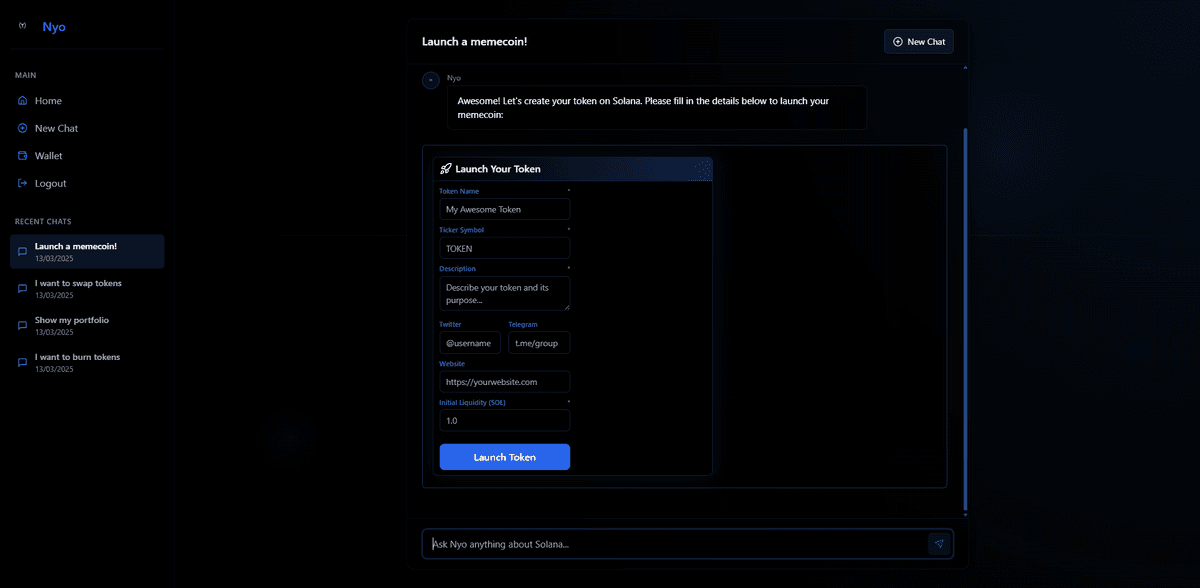The image size is (1200, 588).
Task: Click the Website field label
Action: pos(452,363)
